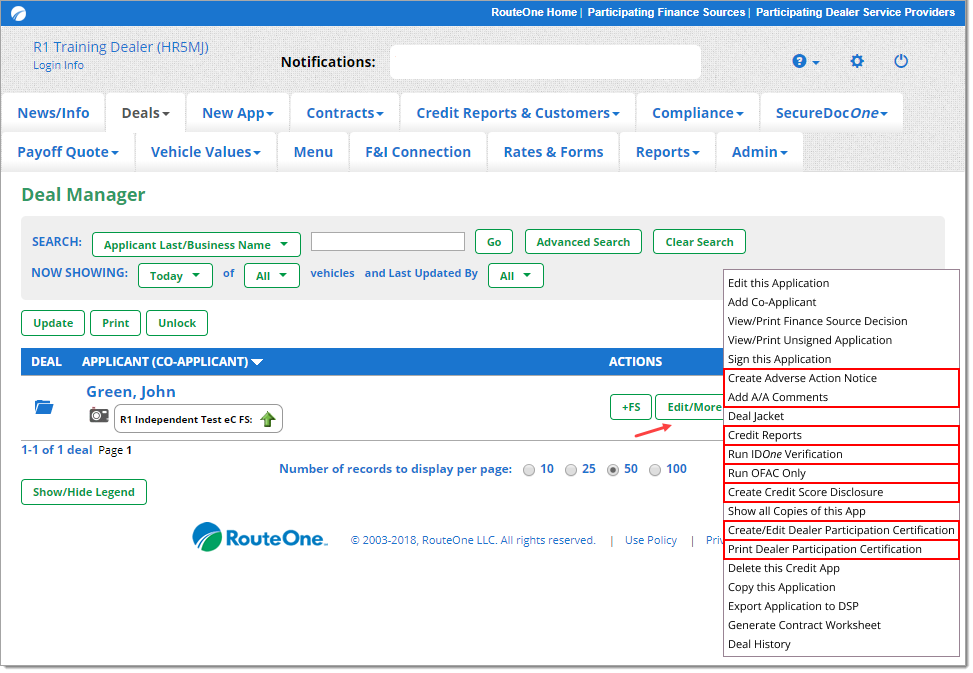Open Deal Jacket from the menu
Viewport: 973px width, 673px height.
coord(756,416)
